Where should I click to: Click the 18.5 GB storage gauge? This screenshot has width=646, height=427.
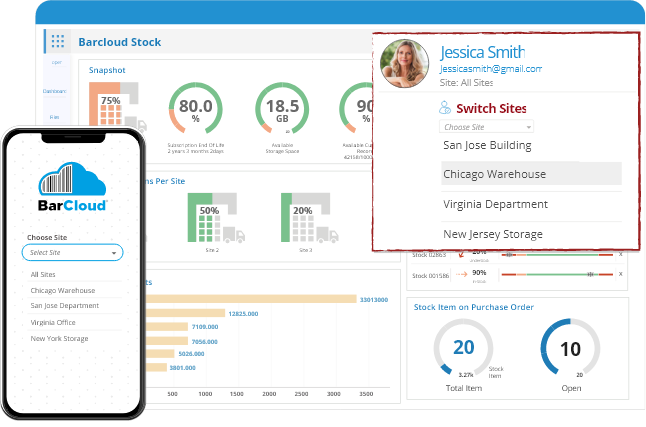(x=282, y=109)
